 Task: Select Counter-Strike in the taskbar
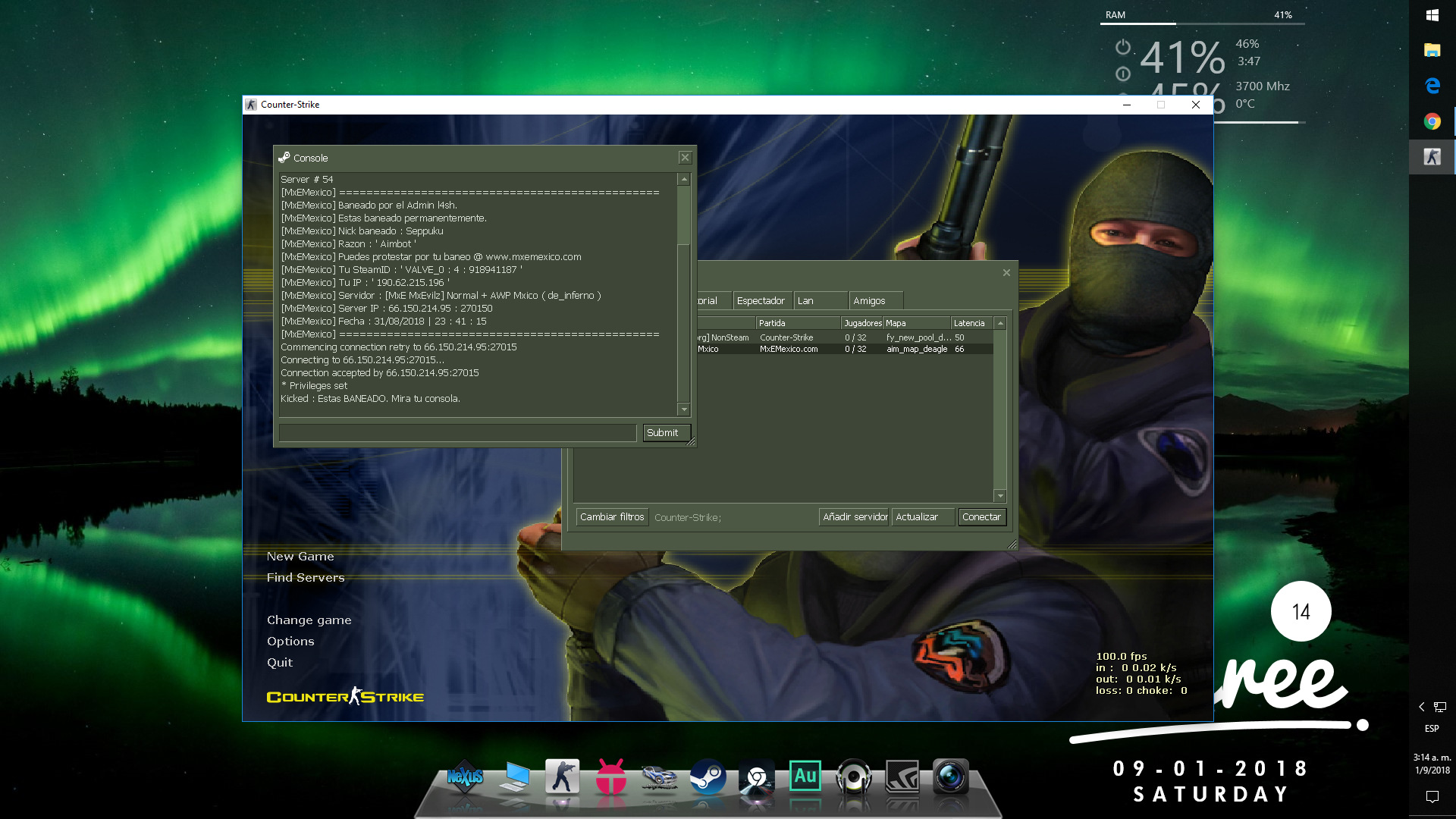click(1432, 157)
